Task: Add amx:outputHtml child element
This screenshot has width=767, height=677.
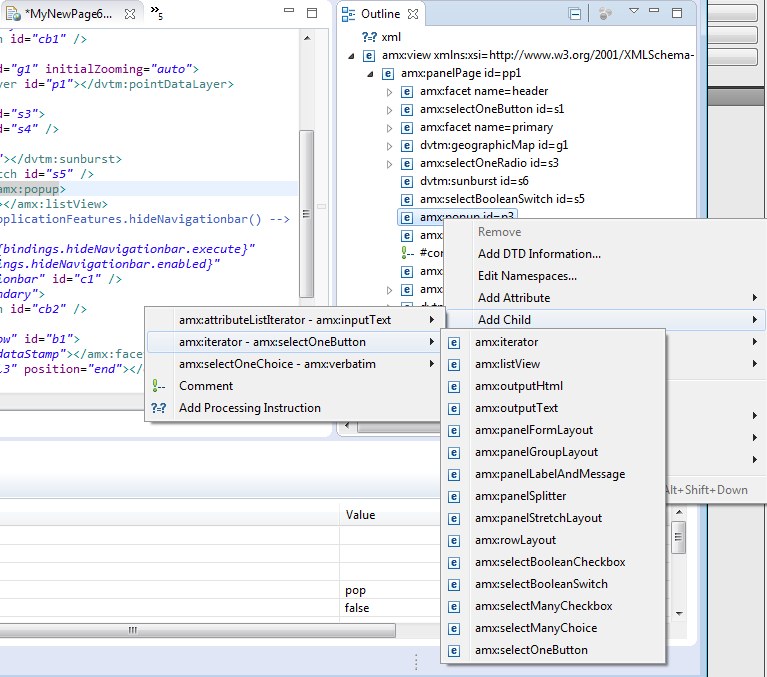Action: [x=553, y=386]
